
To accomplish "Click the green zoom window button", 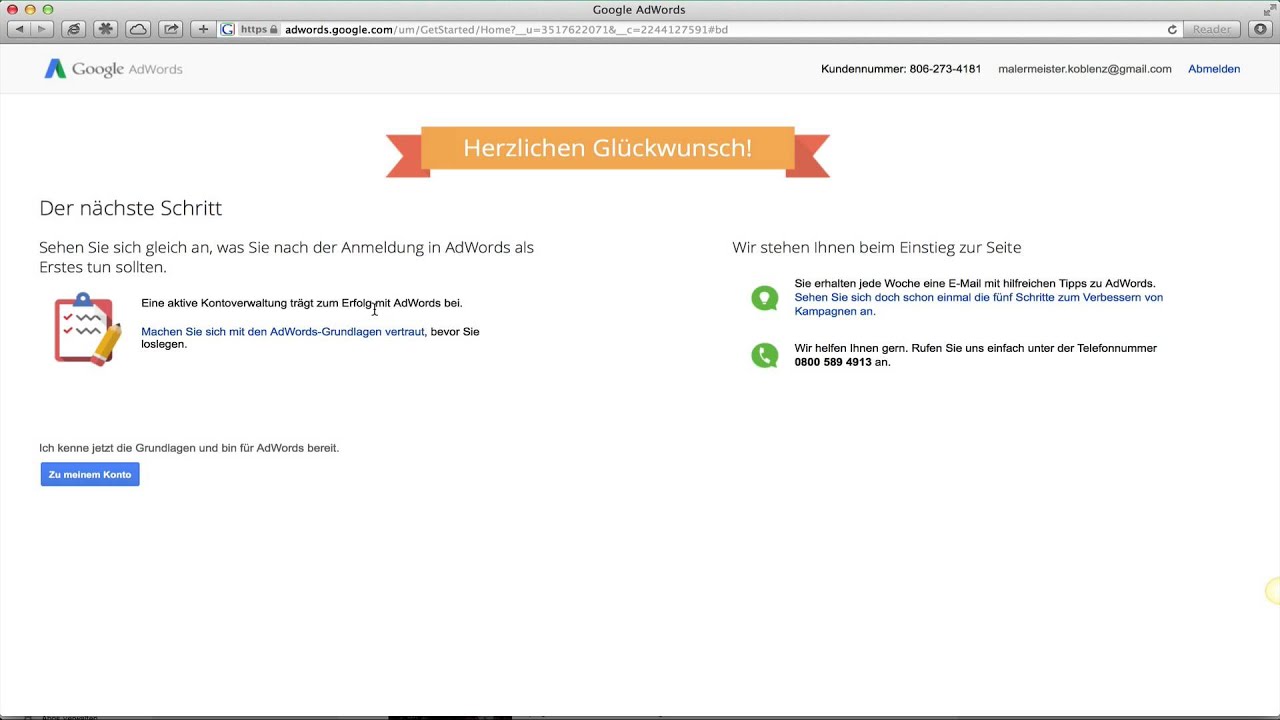I will click(47, 9).
